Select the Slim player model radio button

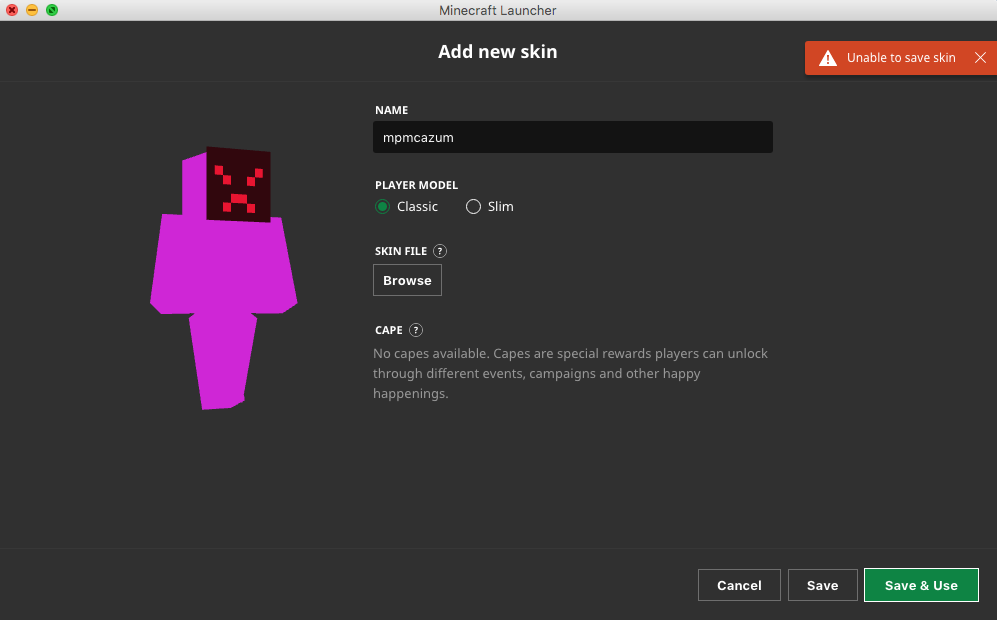474,207
